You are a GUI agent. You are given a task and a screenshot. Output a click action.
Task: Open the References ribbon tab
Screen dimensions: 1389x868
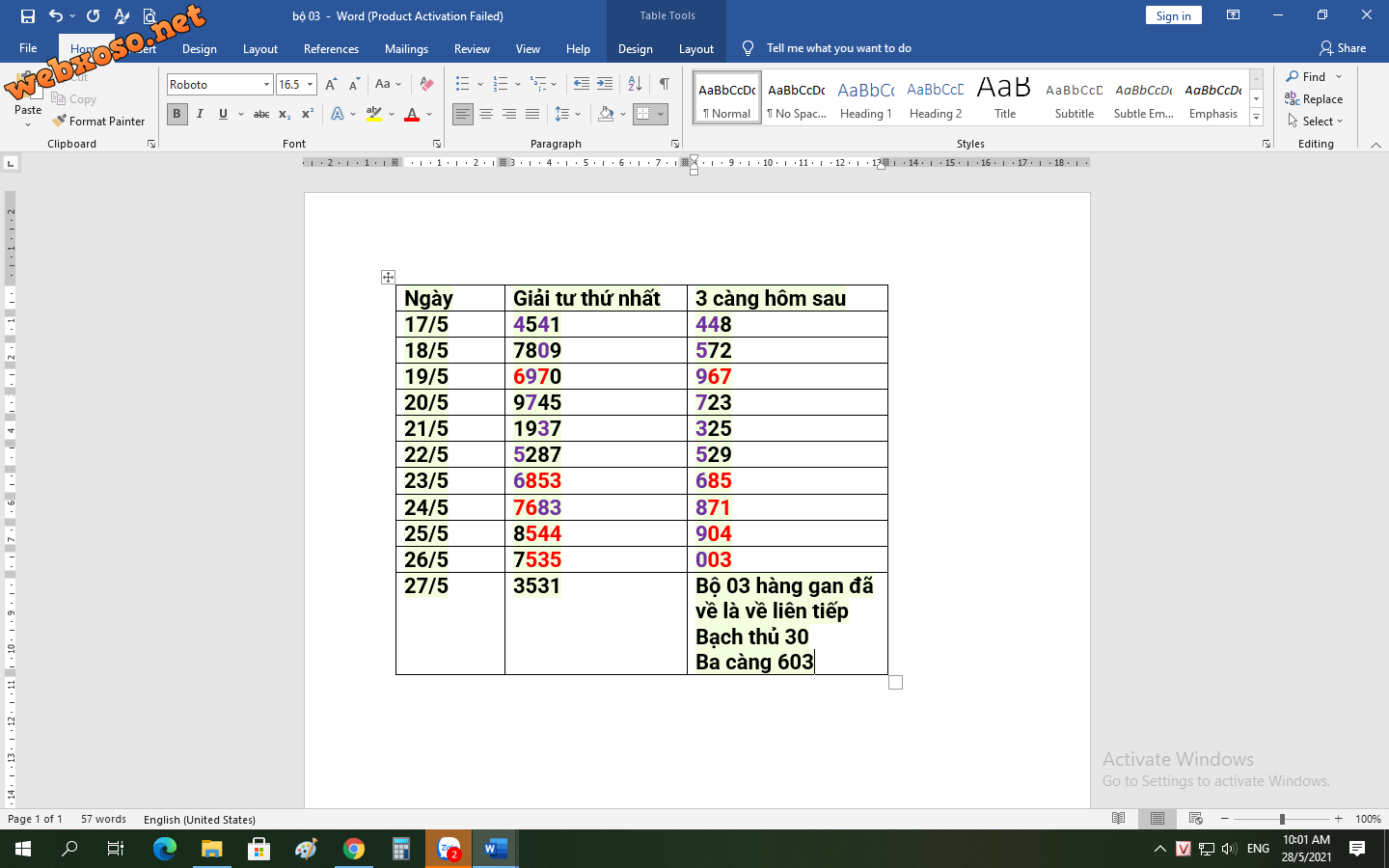coord(331,49)
